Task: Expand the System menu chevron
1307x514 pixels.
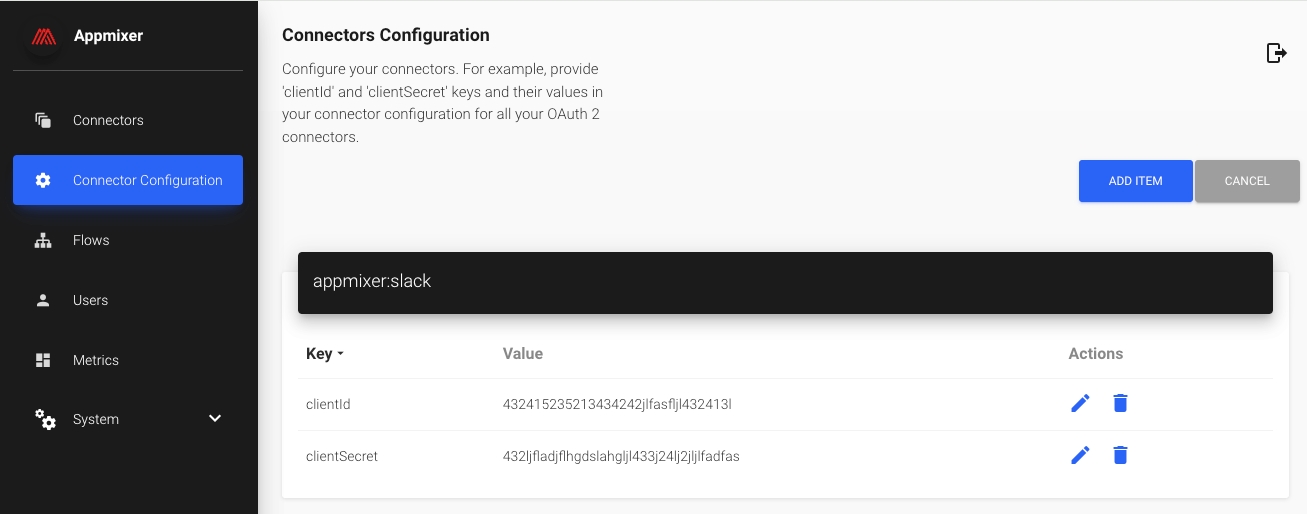Action: tap(215, 418)
